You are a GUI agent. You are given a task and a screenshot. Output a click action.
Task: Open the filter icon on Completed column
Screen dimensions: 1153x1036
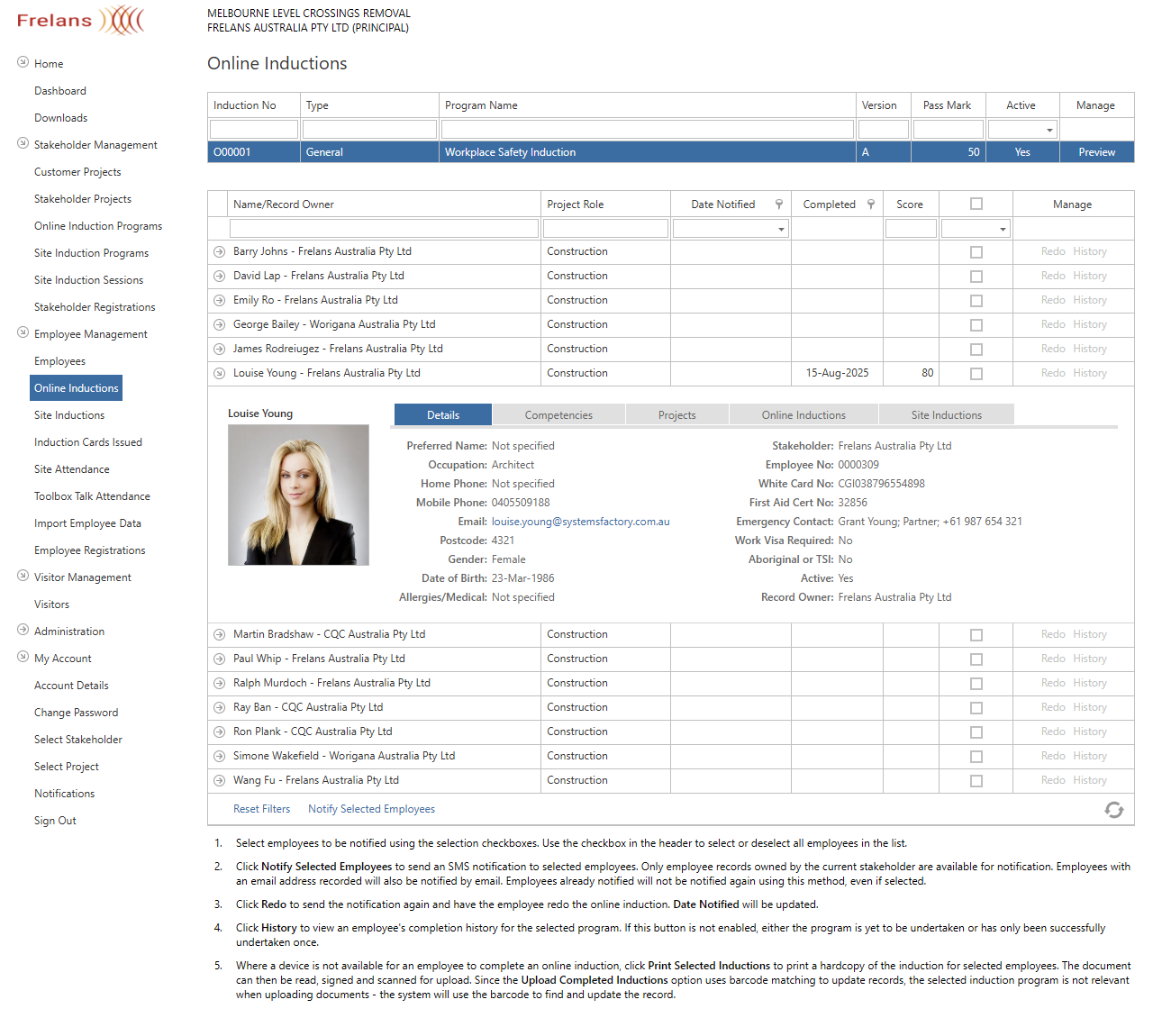pos(870,204)
